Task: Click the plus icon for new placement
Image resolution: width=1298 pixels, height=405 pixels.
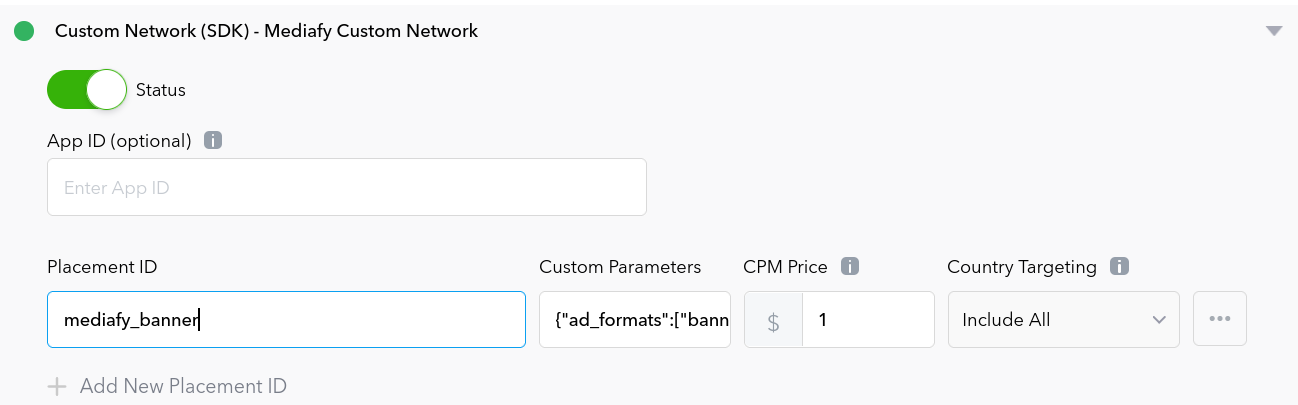Action: [57, 386]
